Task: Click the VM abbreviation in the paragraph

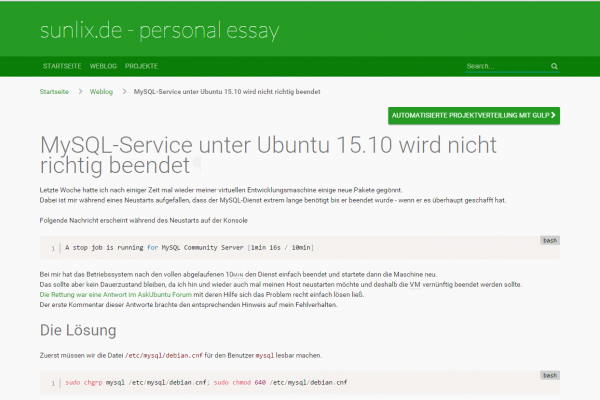Action: click(415, 285)
